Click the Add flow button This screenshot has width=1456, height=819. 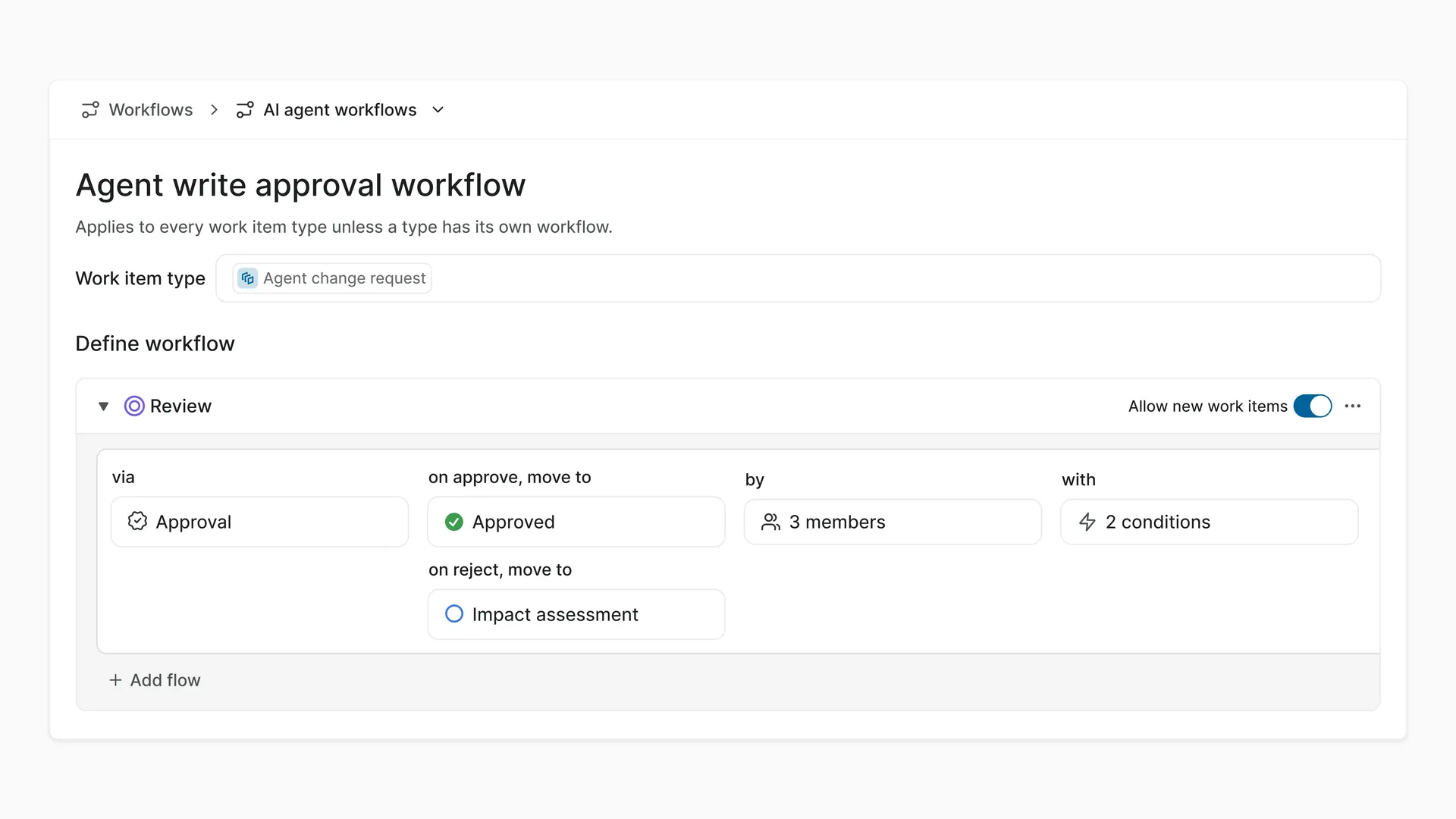click(x=155, y=680)
